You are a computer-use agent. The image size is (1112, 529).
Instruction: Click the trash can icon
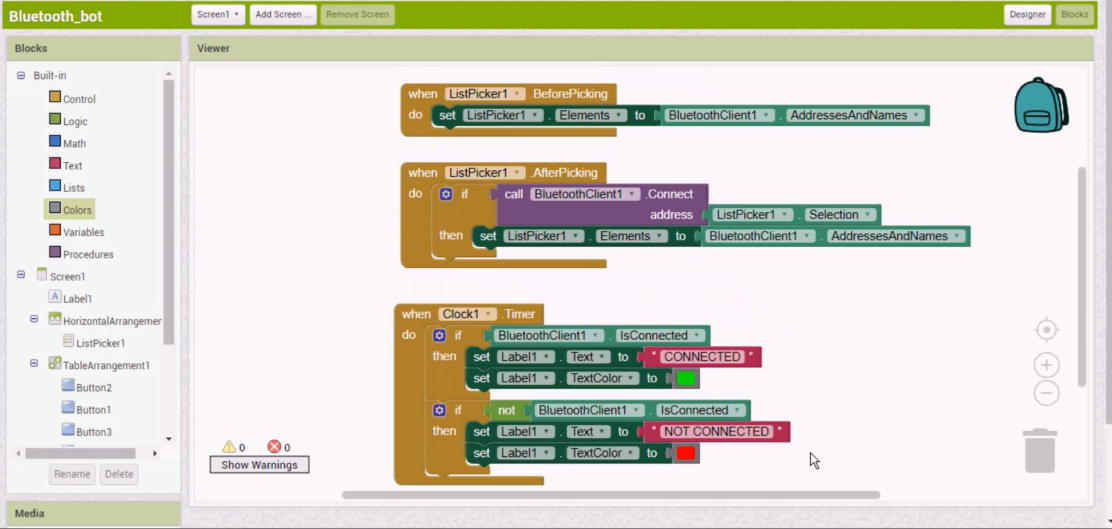point(1040,450)
